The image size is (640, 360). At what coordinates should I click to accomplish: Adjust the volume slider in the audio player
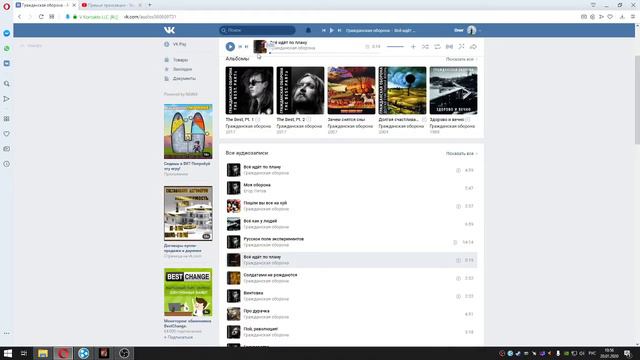click(x=395, y=47)
